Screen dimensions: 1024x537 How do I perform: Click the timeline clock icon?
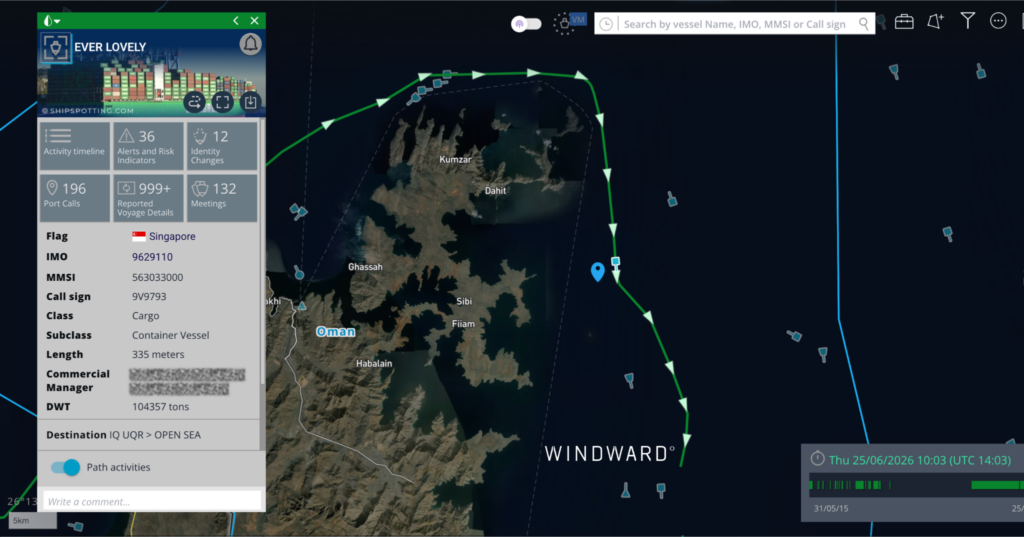[x=818, y=459]
